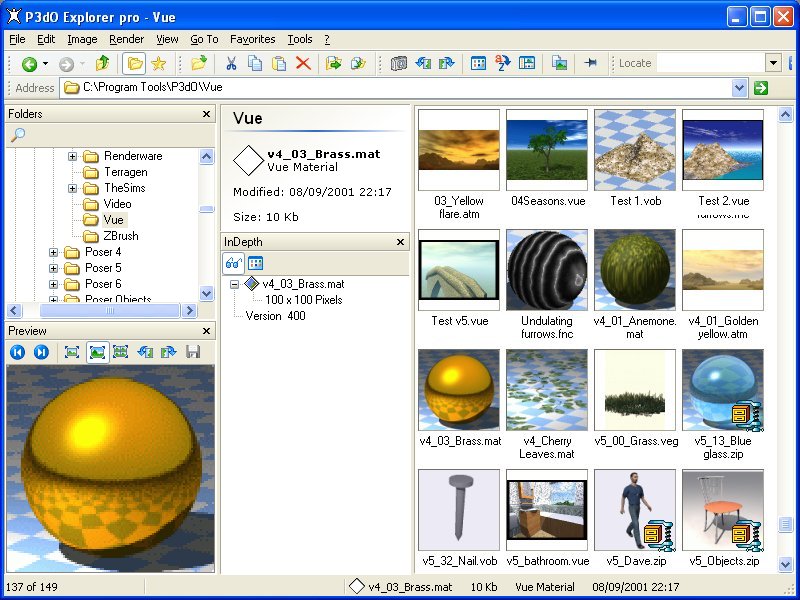This screenshot has width=800, height=600.
Task: Expand the Poser 4 folder node
Action: tap(53, 252)
